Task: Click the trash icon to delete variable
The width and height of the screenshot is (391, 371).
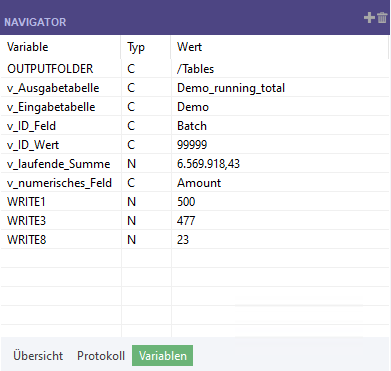Action: (x=382, y=18)
